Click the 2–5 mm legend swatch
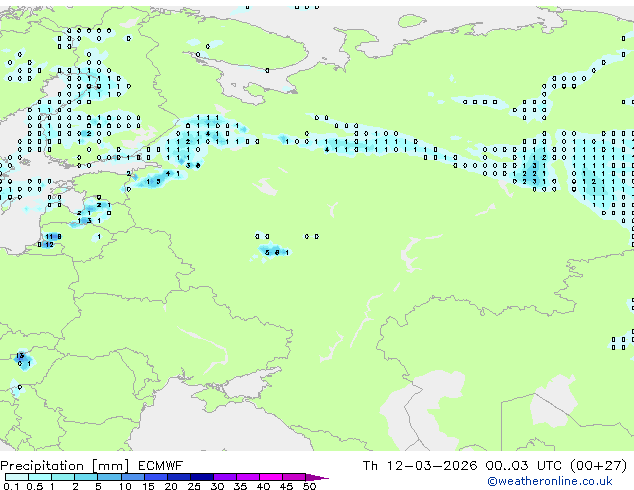 click(x=86, y=477)
